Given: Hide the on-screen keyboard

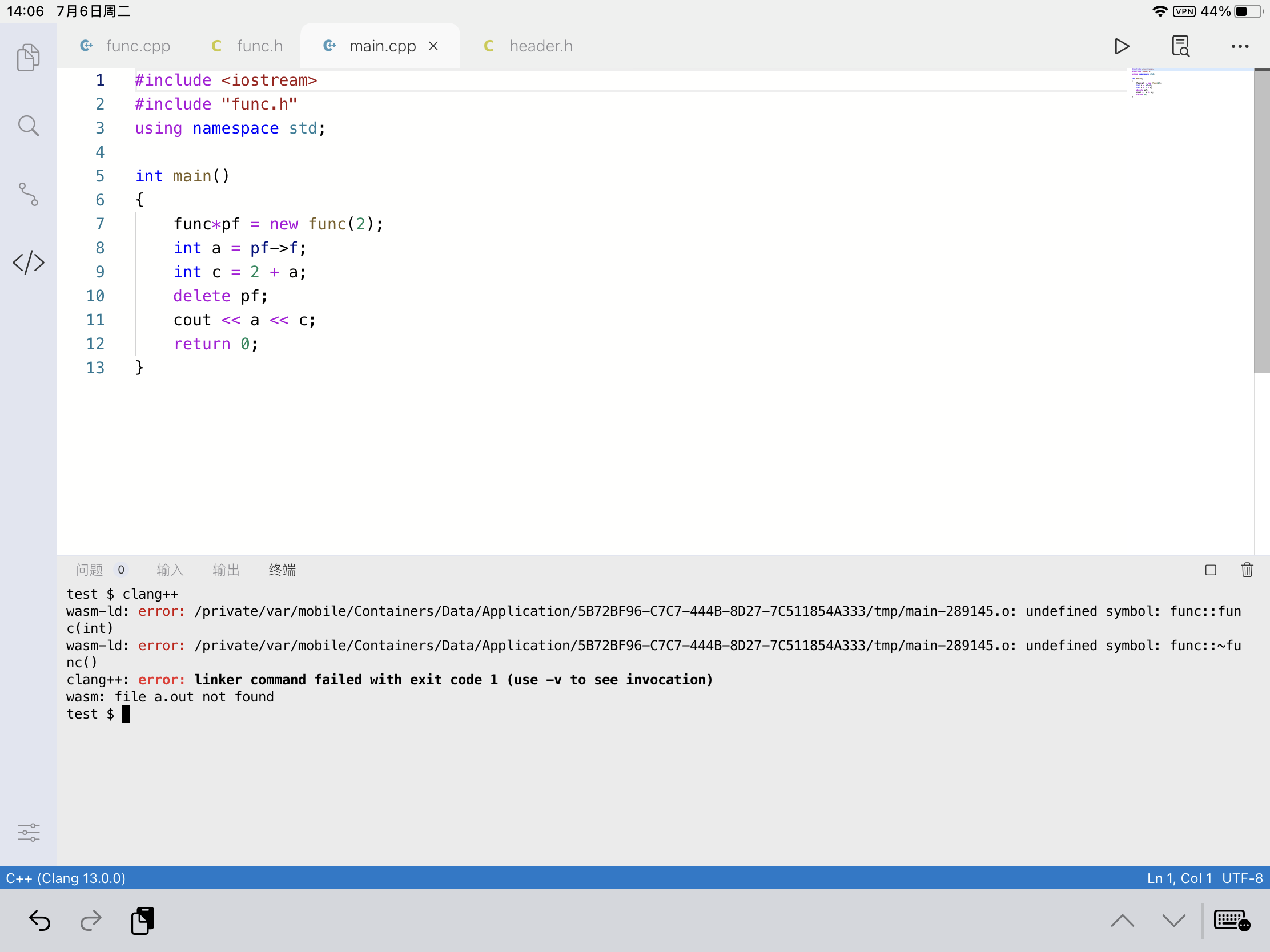Looking at the screenshot, I should [x=1231, y=921].
